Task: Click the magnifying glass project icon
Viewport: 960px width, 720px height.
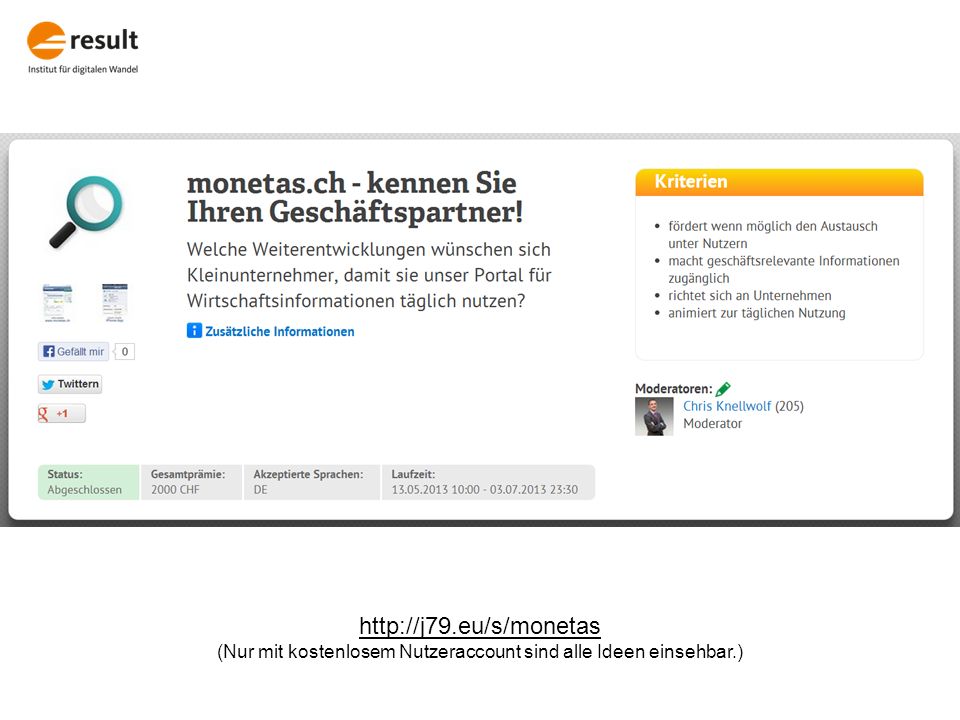Action: [x=86, y=212]
